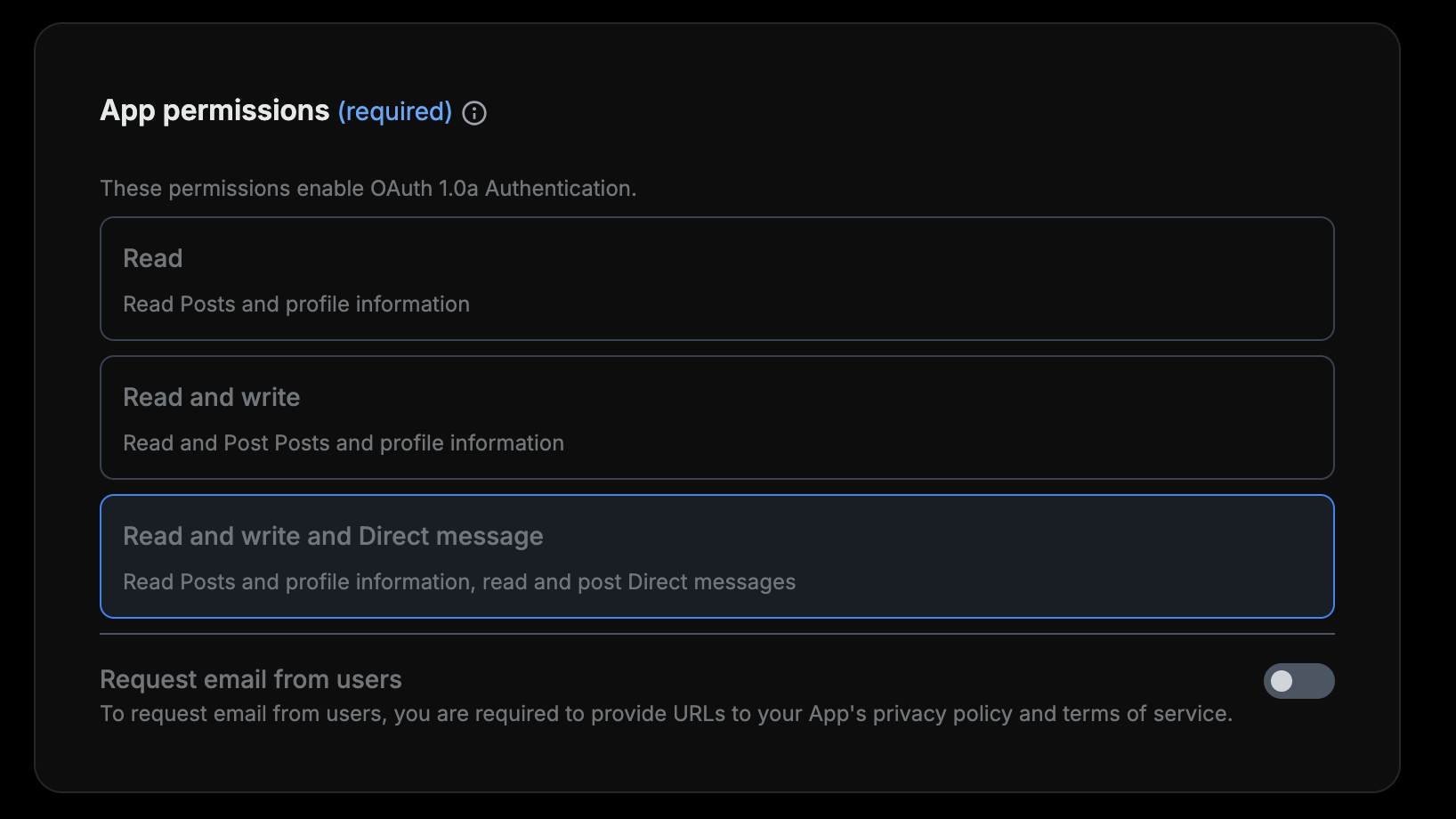Screen dimensions: 1456x819
Task: Click the 'Read Posts and profile information' description
Action: click(296, 304)
